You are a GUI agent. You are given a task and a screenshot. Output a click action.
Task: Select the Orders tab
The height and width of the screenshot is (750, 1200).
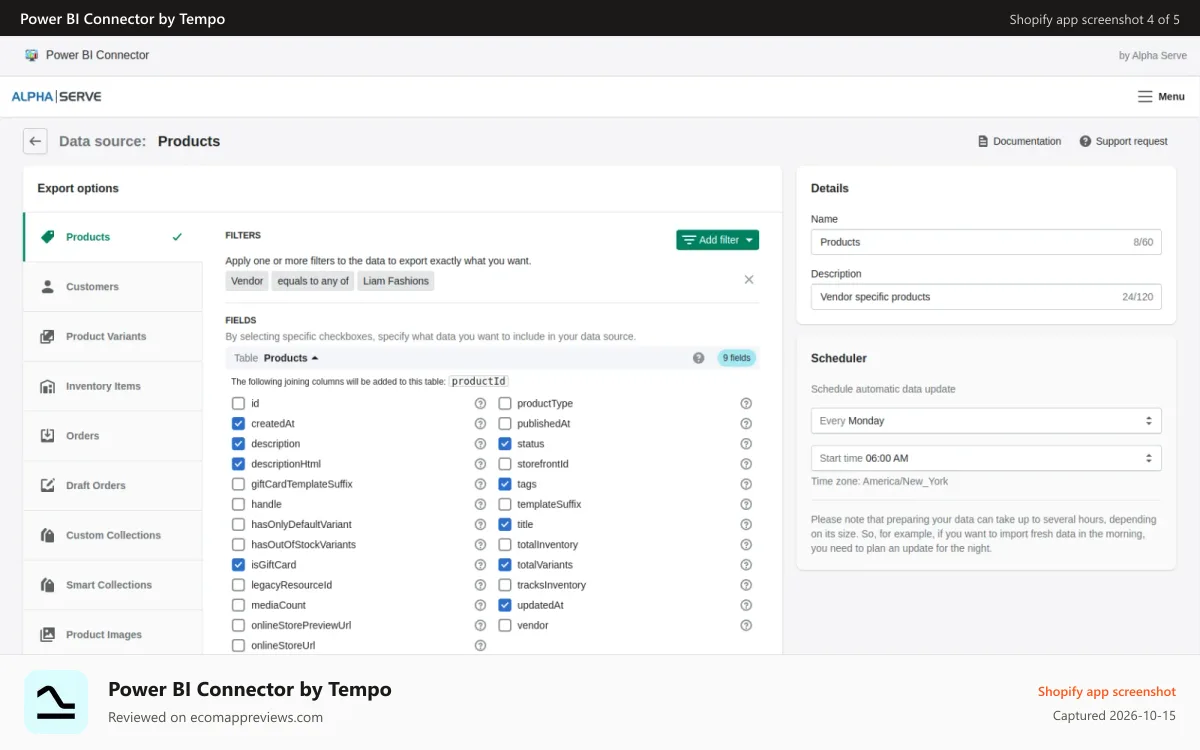coord(113,436)
